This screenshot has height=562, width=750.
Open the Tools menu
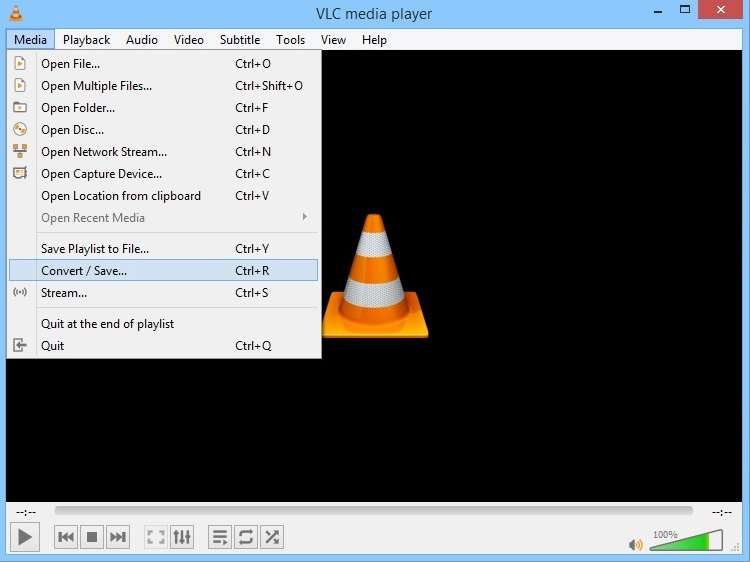(x=290, y=40)
